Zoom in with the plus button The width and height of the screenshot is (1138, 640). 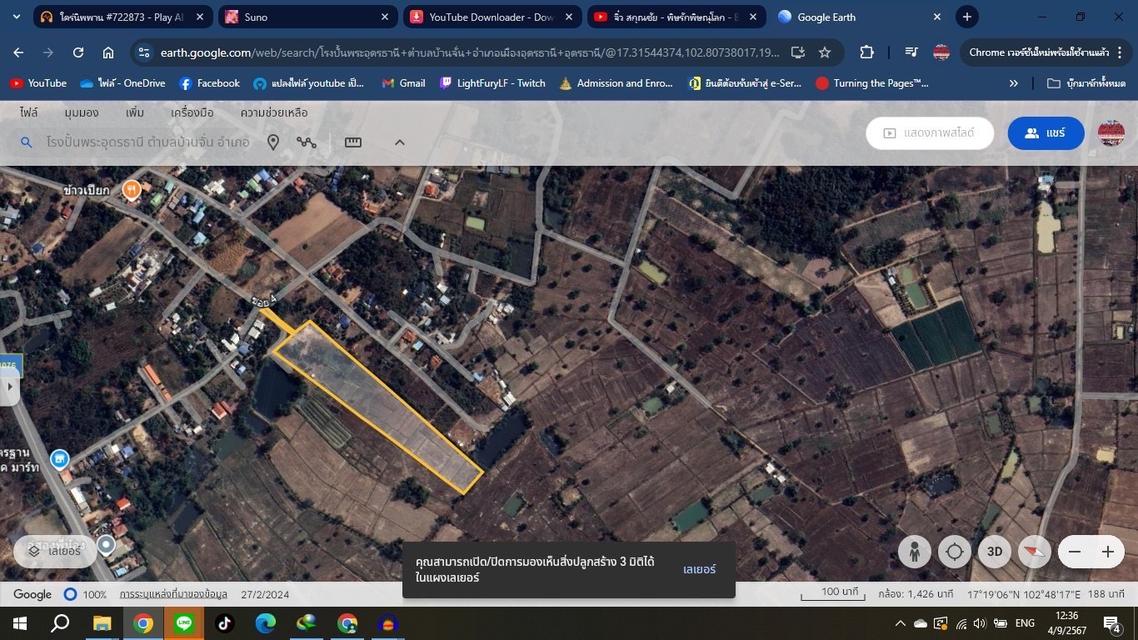(1108, 551)
